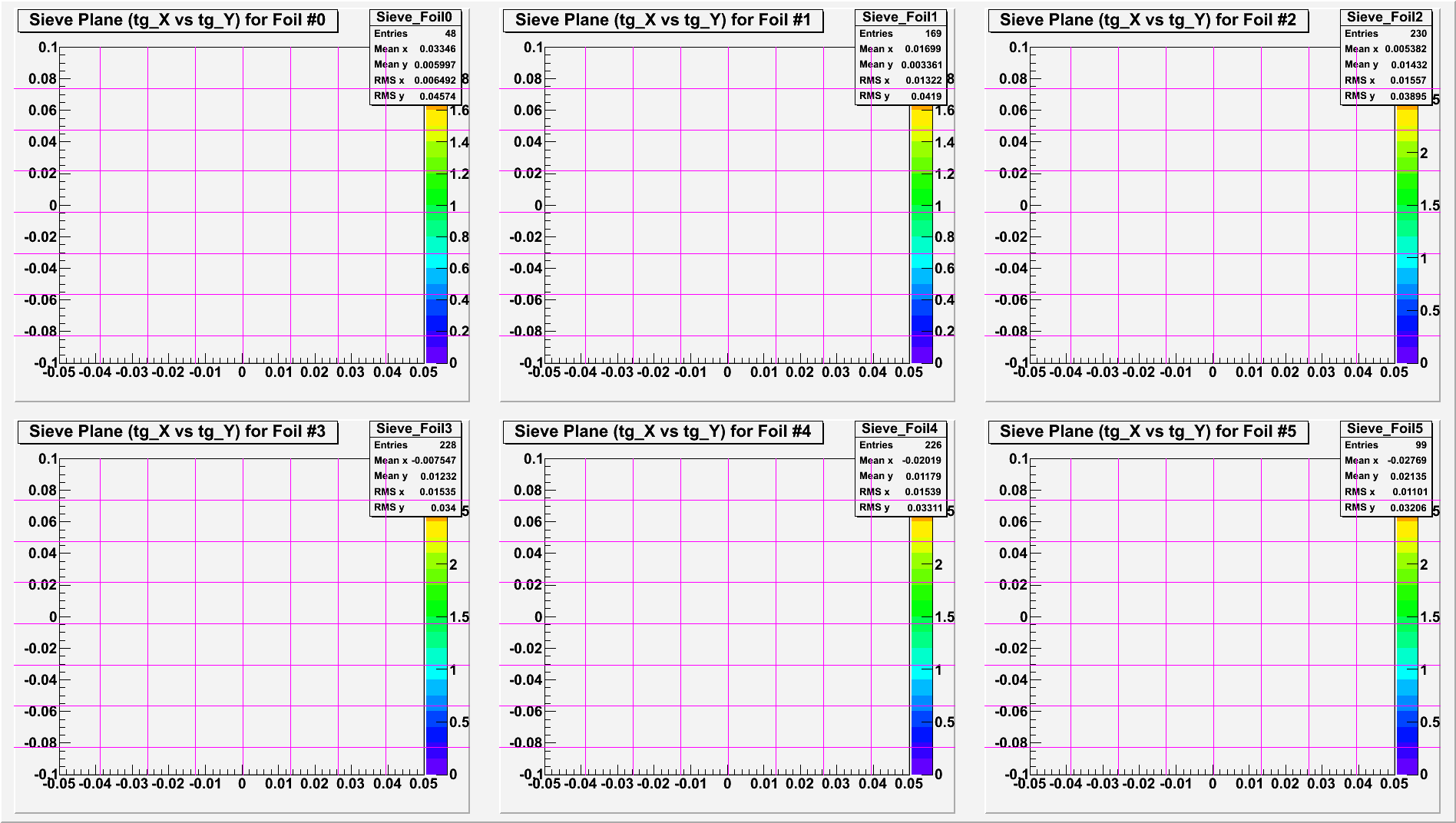Viewport: 1456px width, 823px height.
Task: Pick the Mean x -0.02019 row
Action: coord(900,461)
